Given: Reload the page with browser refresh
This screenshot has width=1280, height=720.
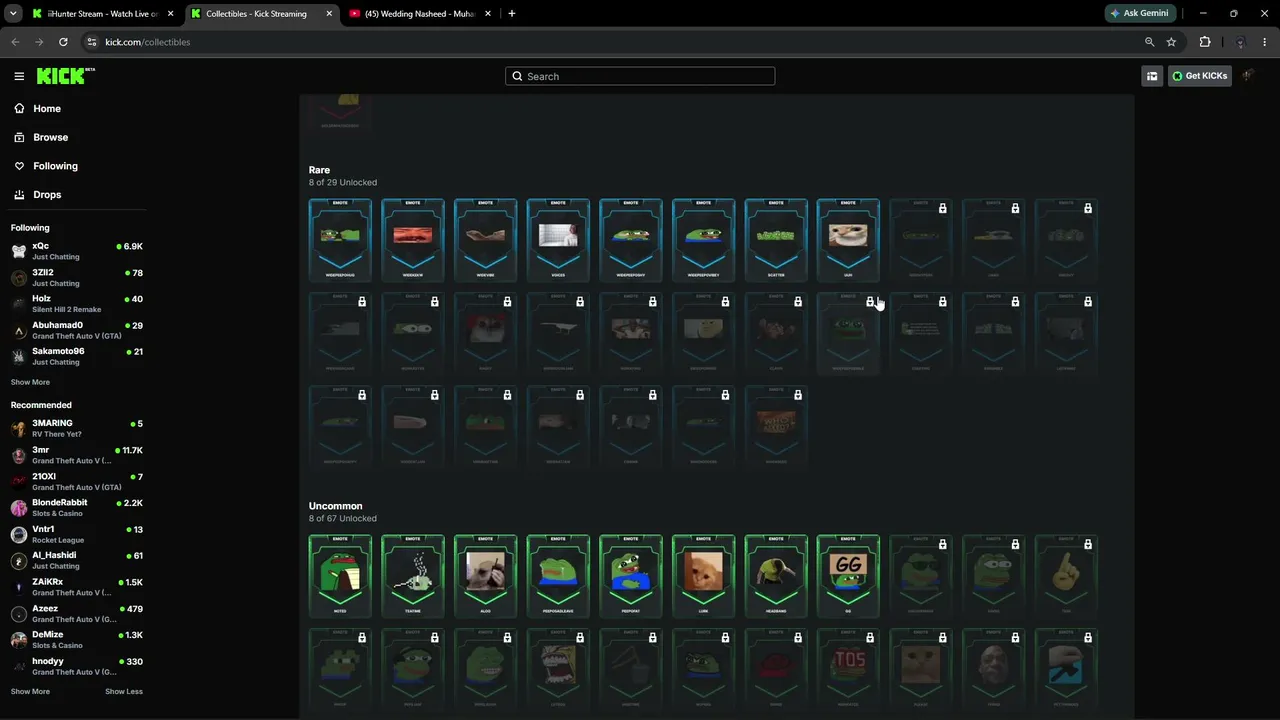Looking at the screenshot, I should pos(63,42).
